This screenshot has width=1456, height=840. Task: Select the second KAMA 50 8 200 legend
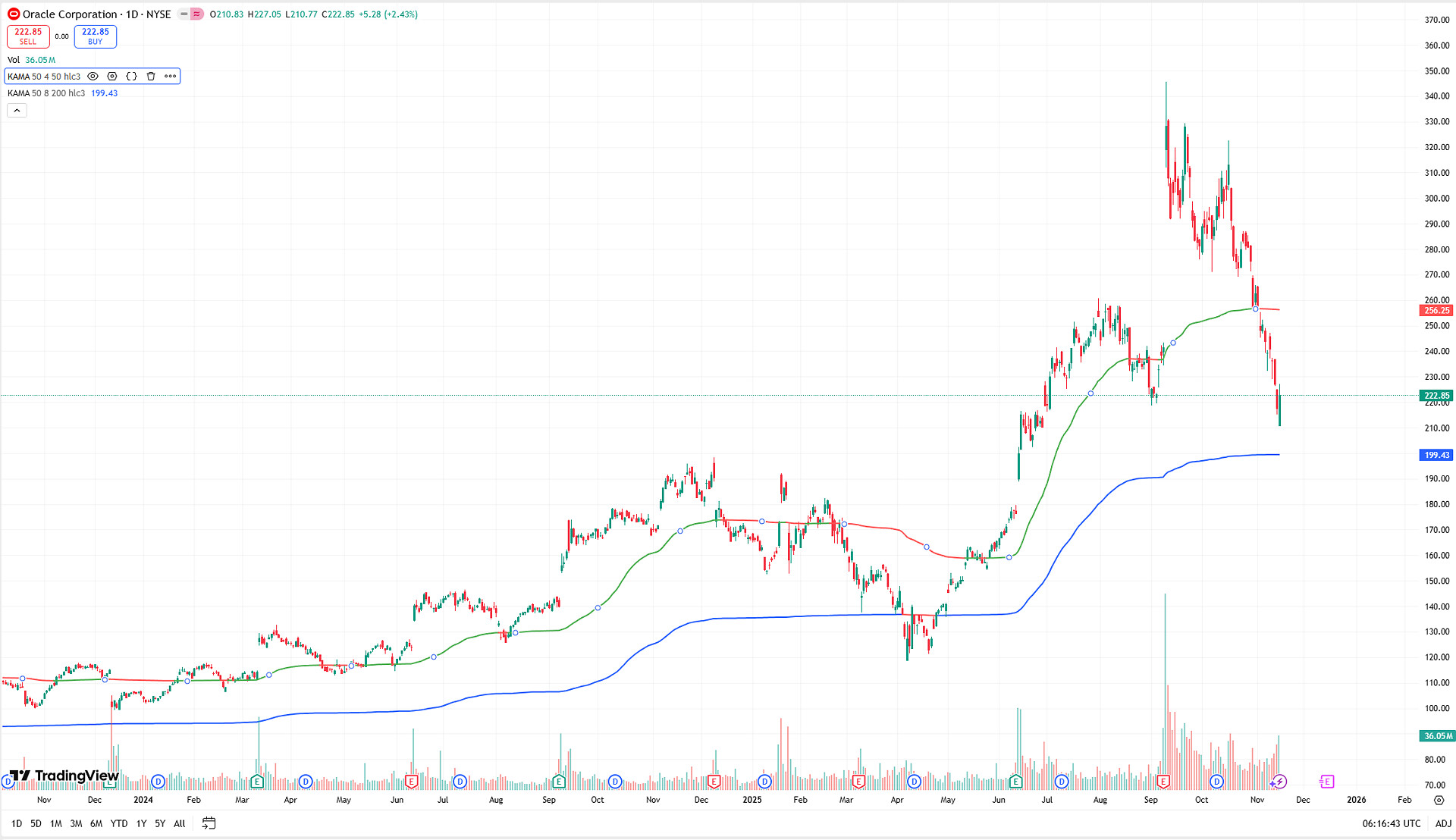pos(46,93)
